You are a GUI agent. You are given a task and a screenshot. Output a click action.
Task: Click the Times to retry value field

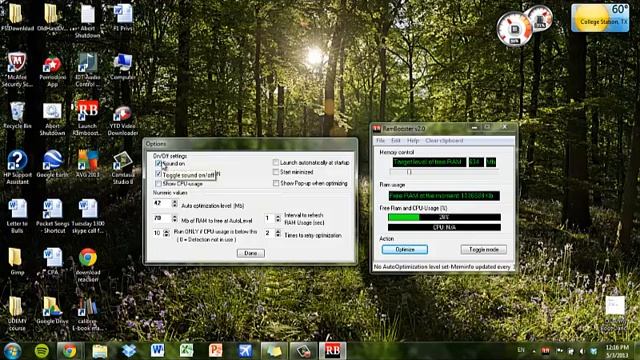pyautogui.click(x=269, y=233)
